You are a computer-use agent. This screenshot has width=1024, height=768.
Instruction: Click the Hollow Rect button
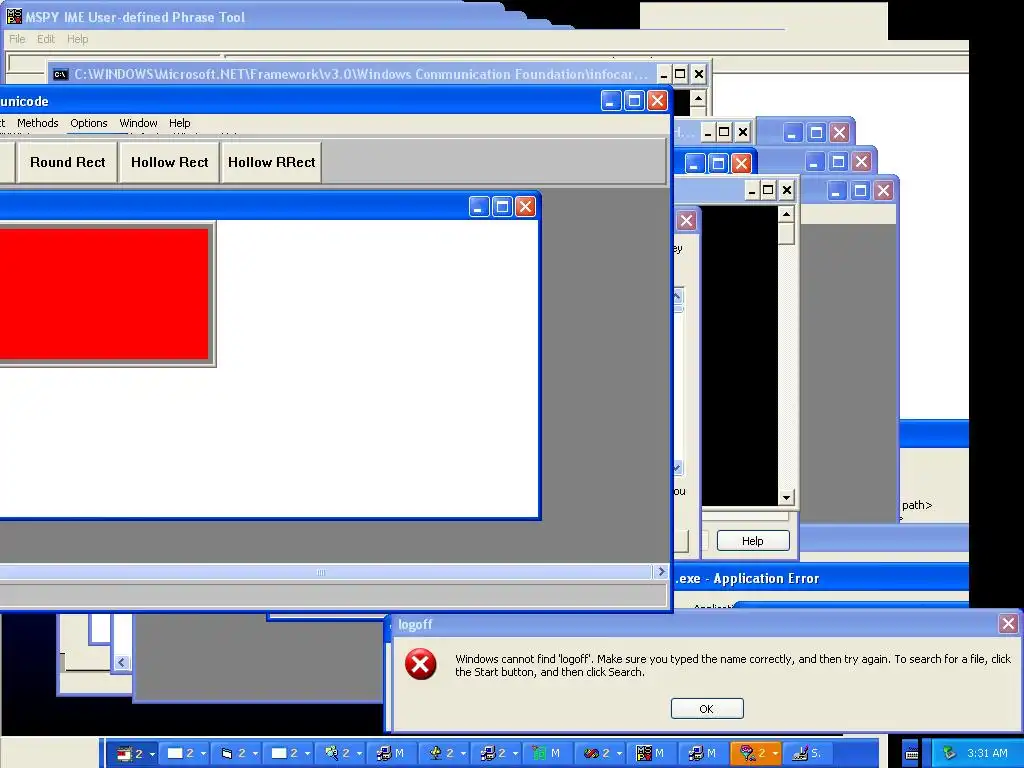click(169, 162)
